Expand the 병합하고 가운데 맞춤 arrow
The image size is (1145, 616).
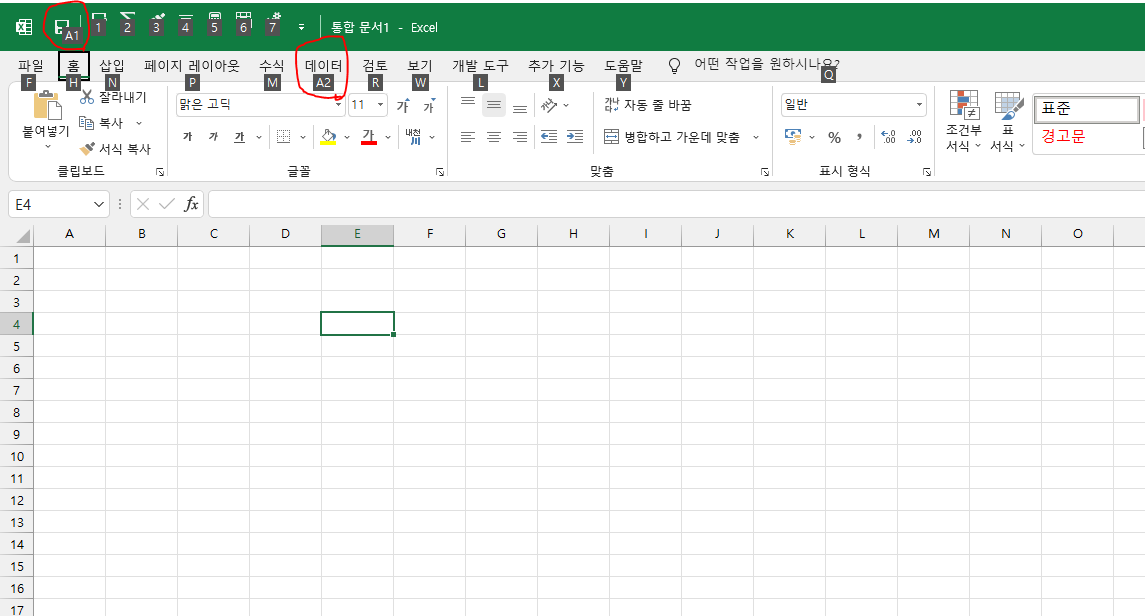click(756, 136)
